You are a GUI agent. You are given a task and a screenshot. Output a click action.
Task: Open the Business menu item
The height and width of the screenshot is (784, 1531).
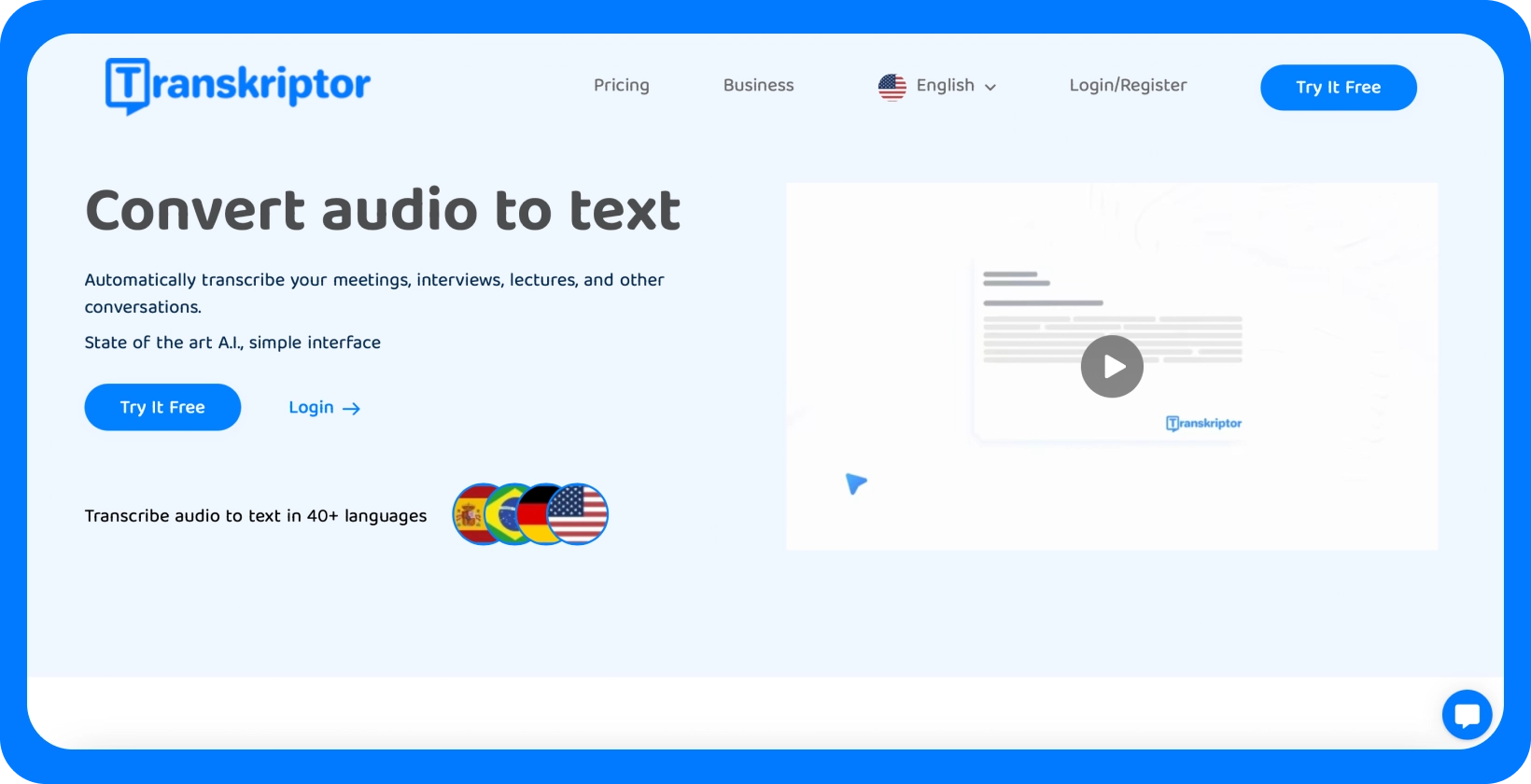(758, 85)
